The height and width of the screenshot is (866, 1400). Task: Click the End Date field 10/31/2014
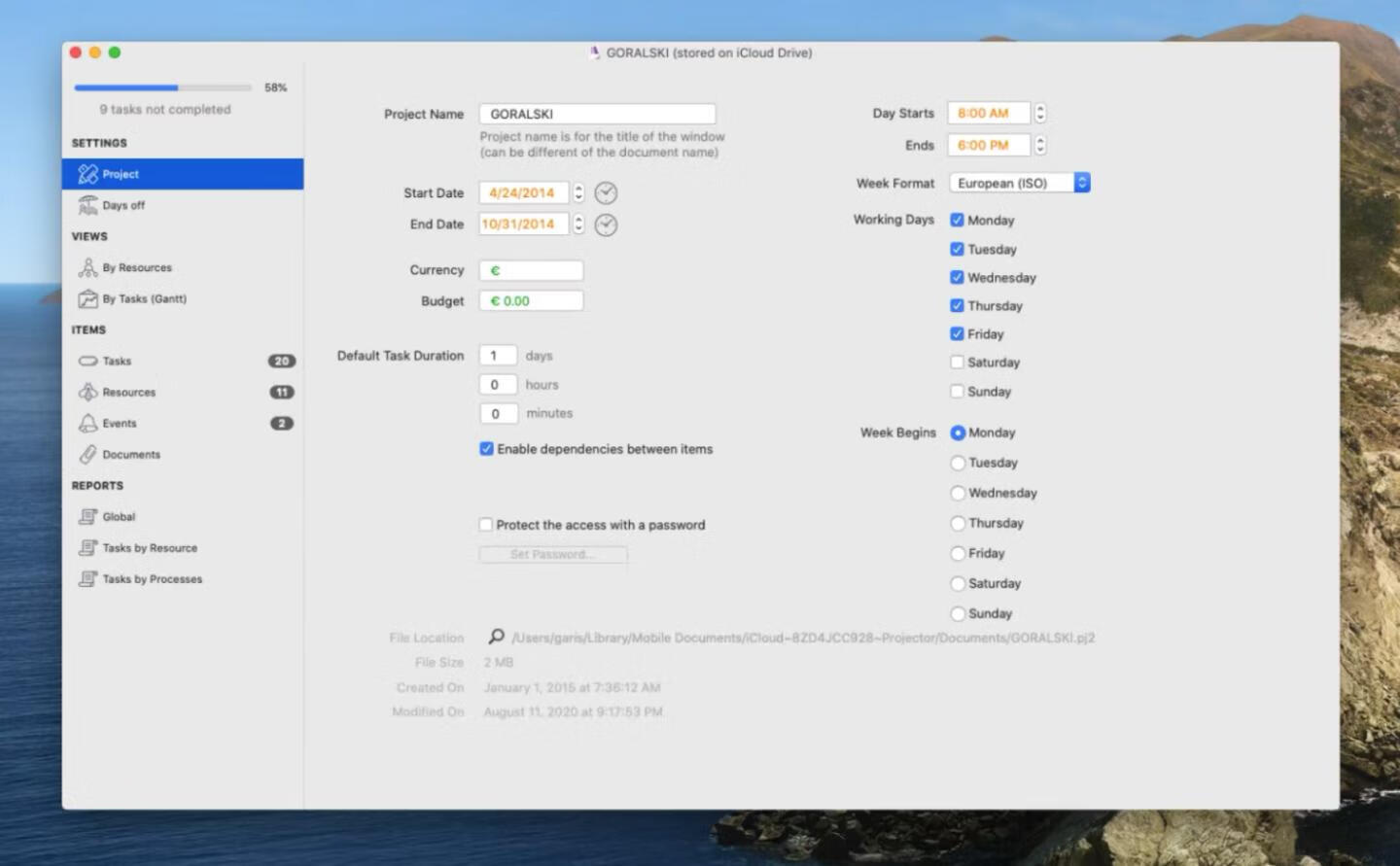(523, 224)
